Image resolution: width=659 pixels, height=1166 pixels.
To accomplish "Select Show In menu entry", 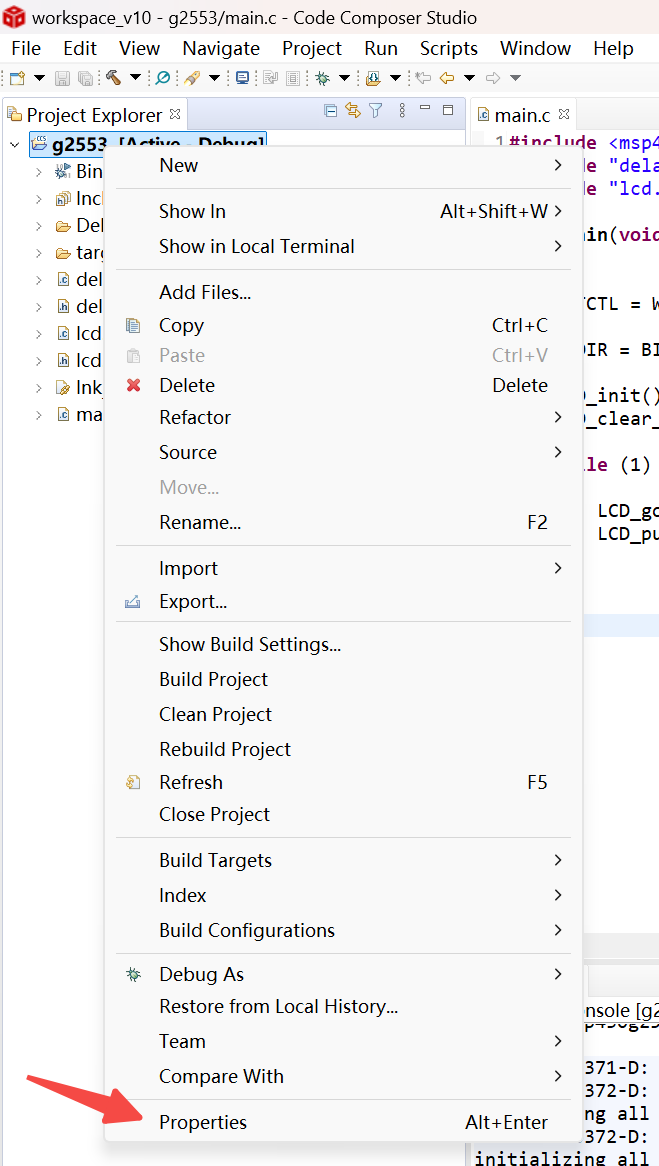I will point(343,211).
